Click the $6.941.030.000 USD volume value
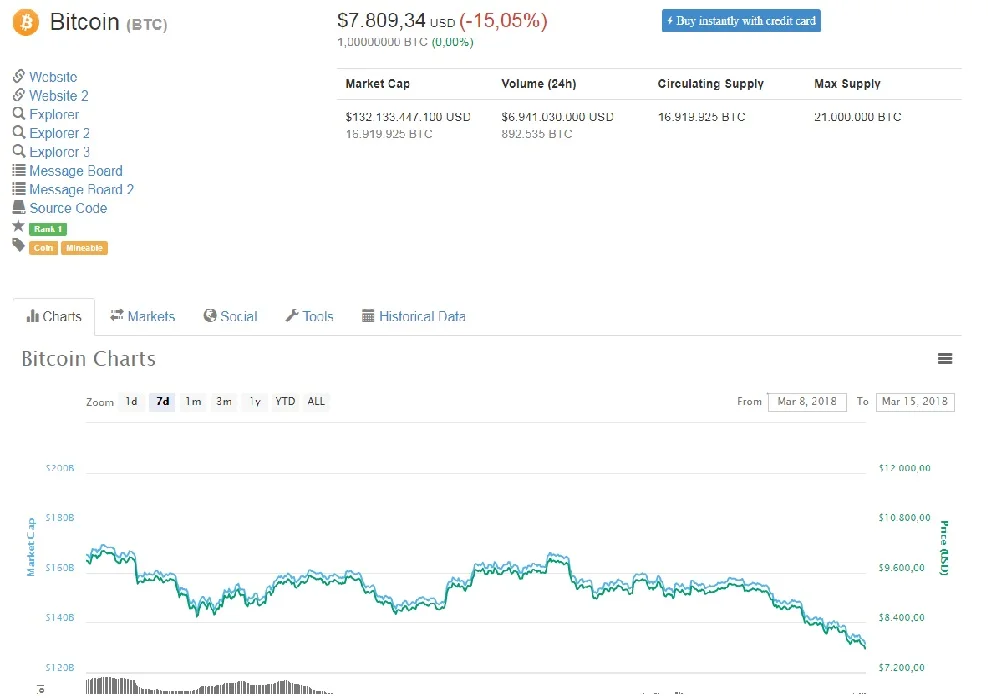Viewport: 998px width, 698px height. click(558, 117)
